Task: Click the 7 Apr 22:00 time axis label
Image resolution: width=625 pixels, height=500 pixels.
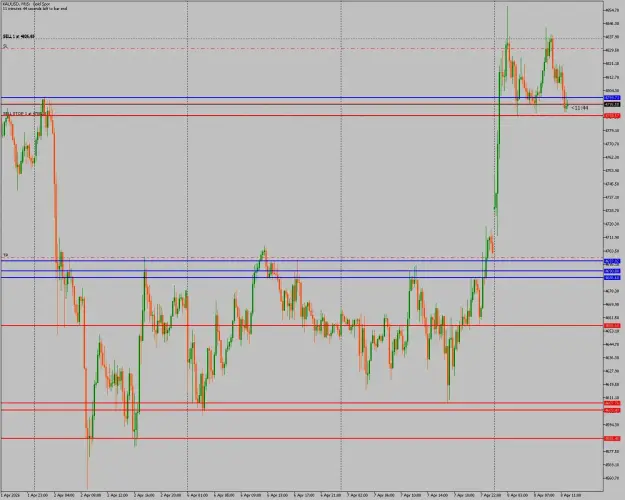Action: click(490, 495)
